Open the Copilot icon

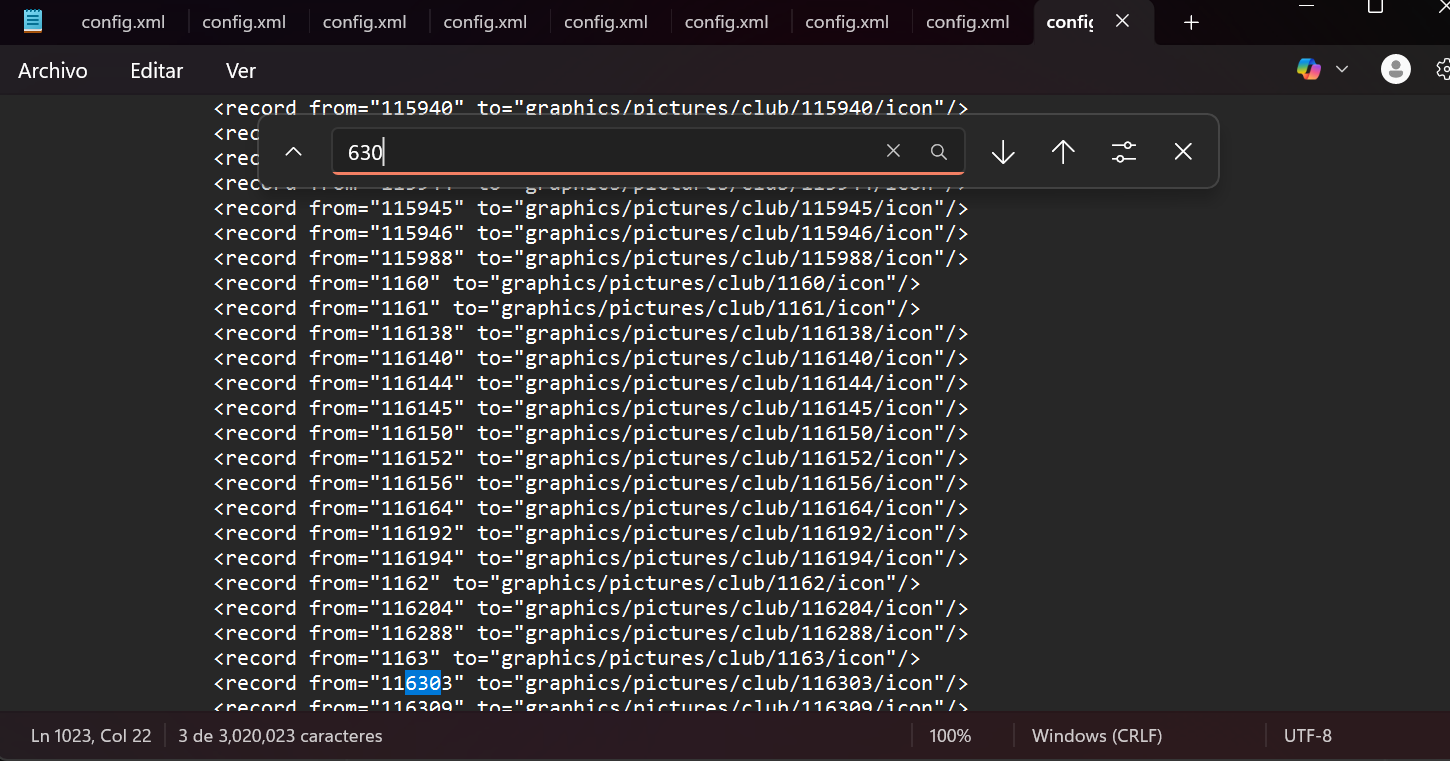pyautogui.click(x=1309, y=69)
